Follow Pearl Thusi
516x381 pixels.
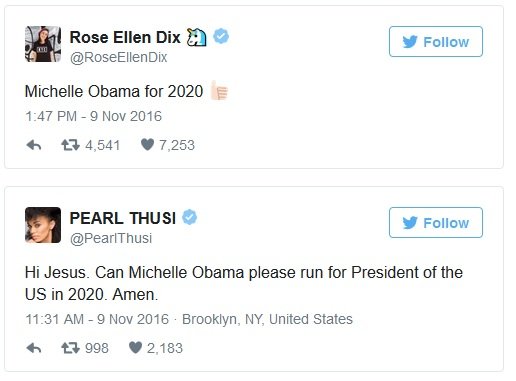[x=436, y=223]
